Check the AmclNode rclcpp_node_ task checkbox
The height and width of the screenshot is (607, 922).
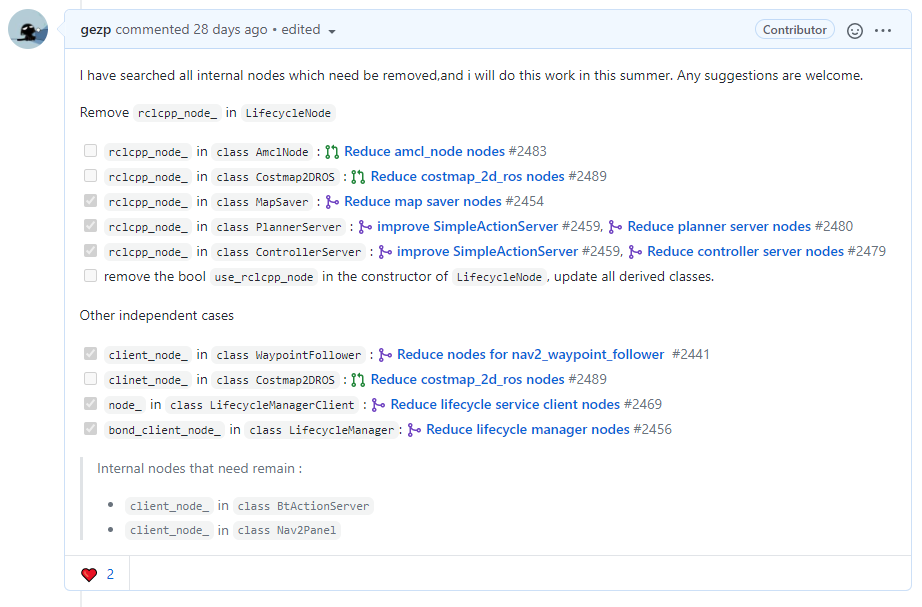tap(91, 151)
